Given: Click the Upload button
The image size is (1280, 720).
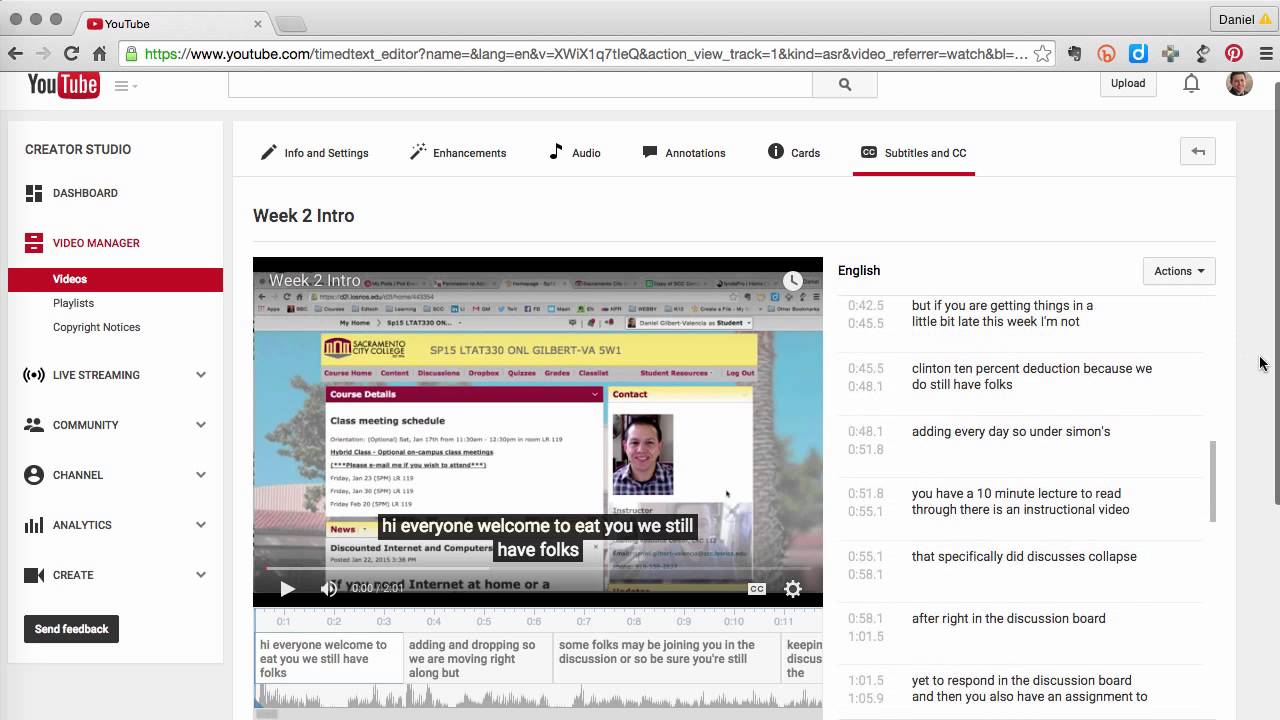Looking at the screenshot, I should point(1128,84).
